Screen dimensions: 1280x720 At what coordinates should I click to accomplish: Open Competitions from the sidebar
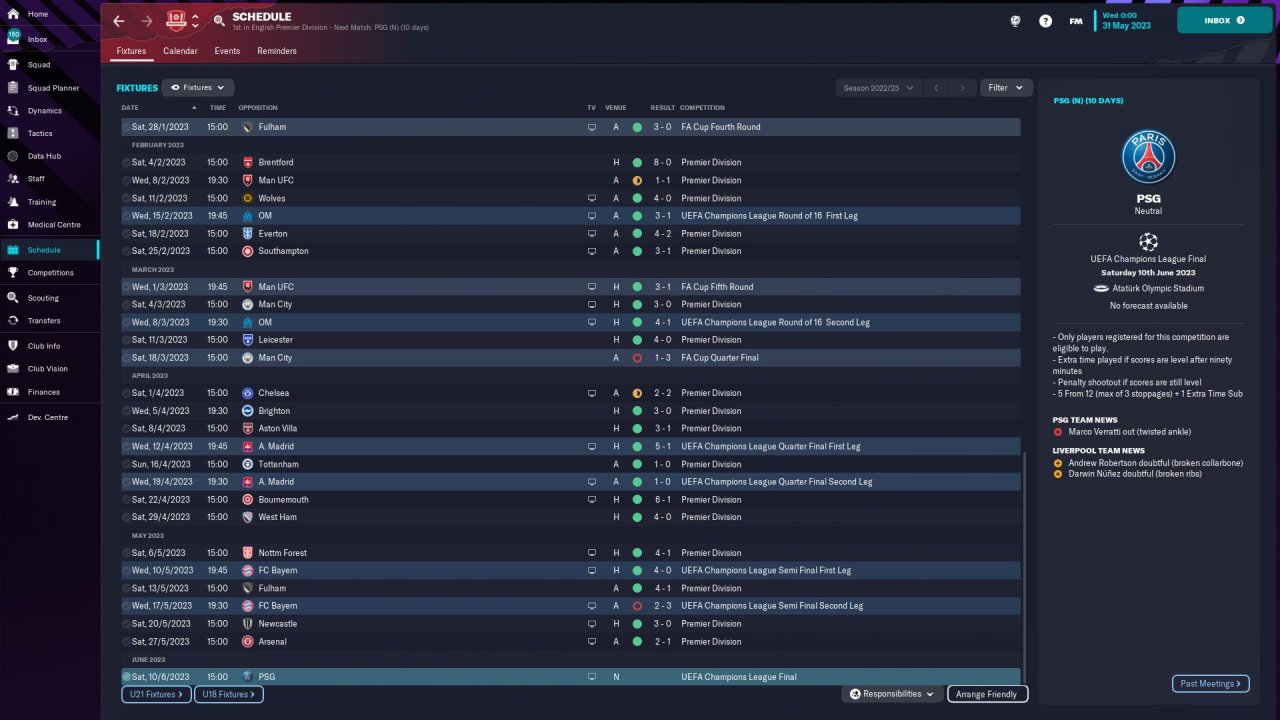point(50,273)
